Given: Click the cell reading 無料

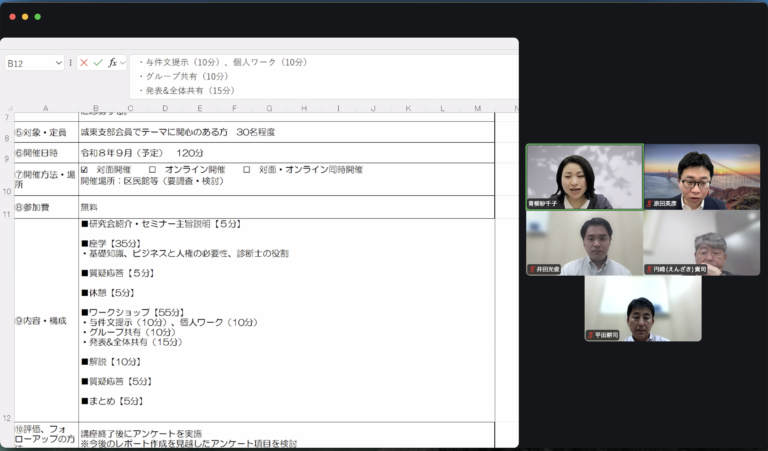Looking at the screenshot, I should (x=287, y=207).
